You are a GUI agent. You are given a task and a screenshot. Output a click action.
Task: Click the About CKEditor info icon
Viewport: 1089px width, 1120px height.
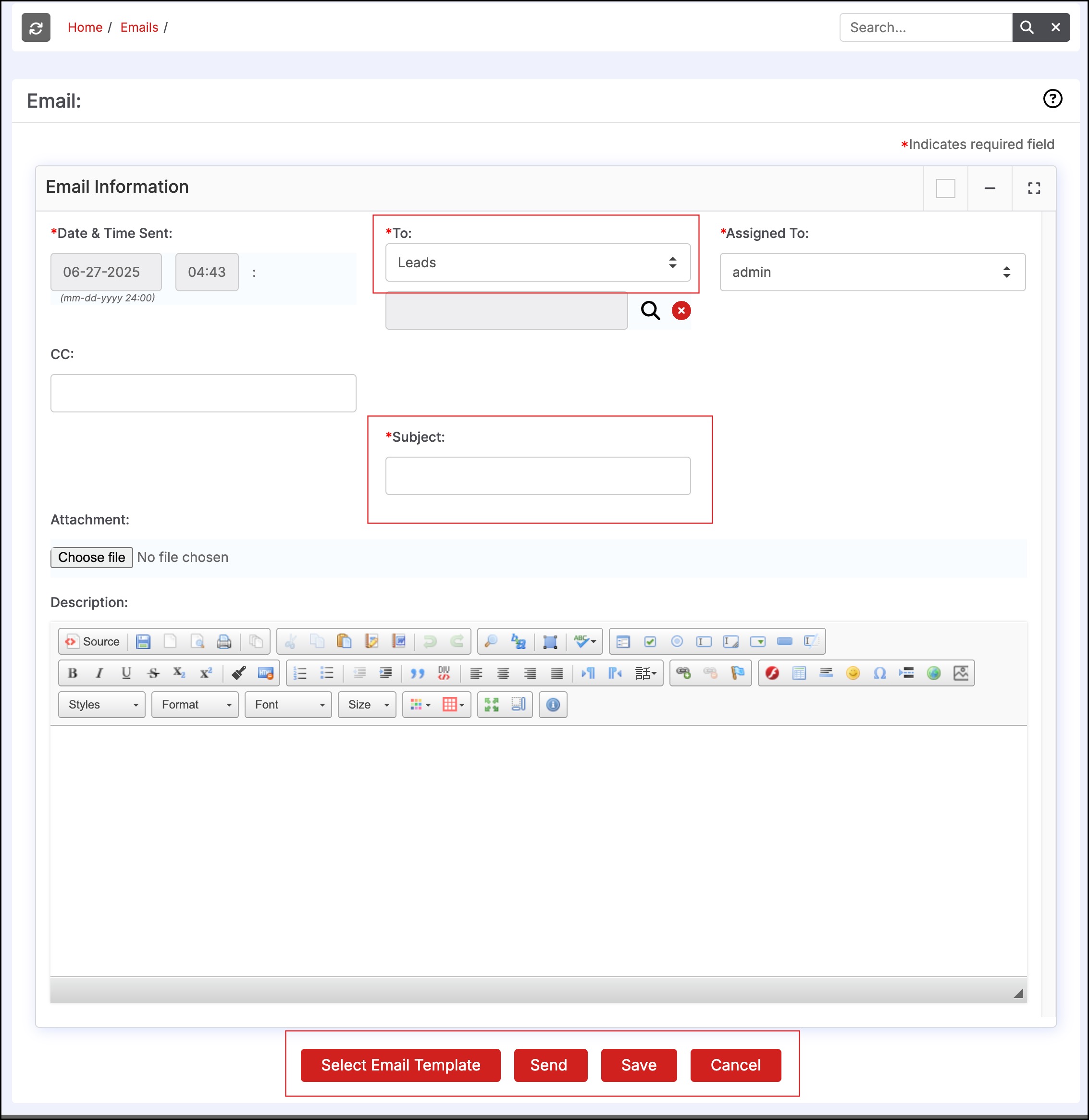click(x=553, y=704)
